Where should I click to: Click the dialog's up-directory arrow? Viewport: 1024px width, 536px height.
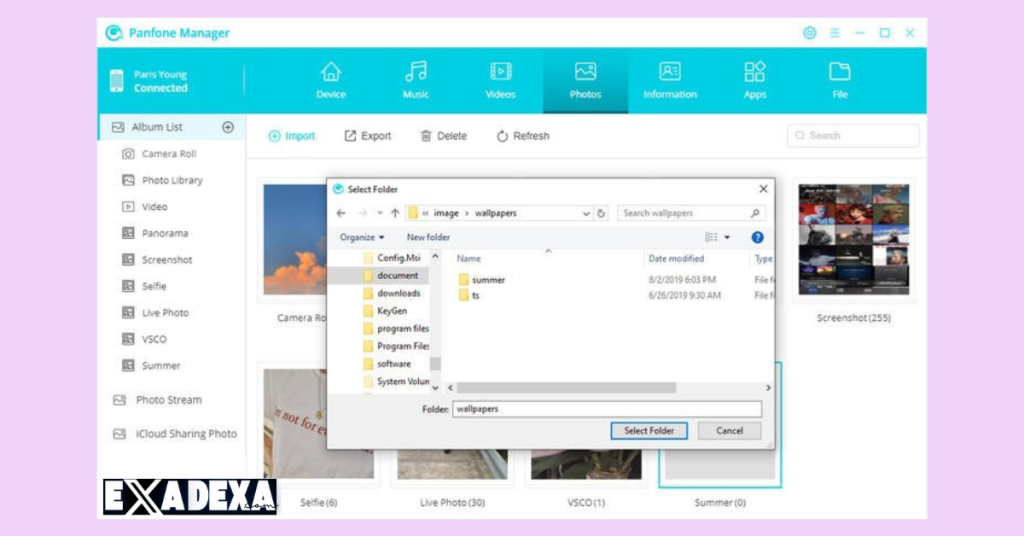pyautogui.click(x=395, y=213)
